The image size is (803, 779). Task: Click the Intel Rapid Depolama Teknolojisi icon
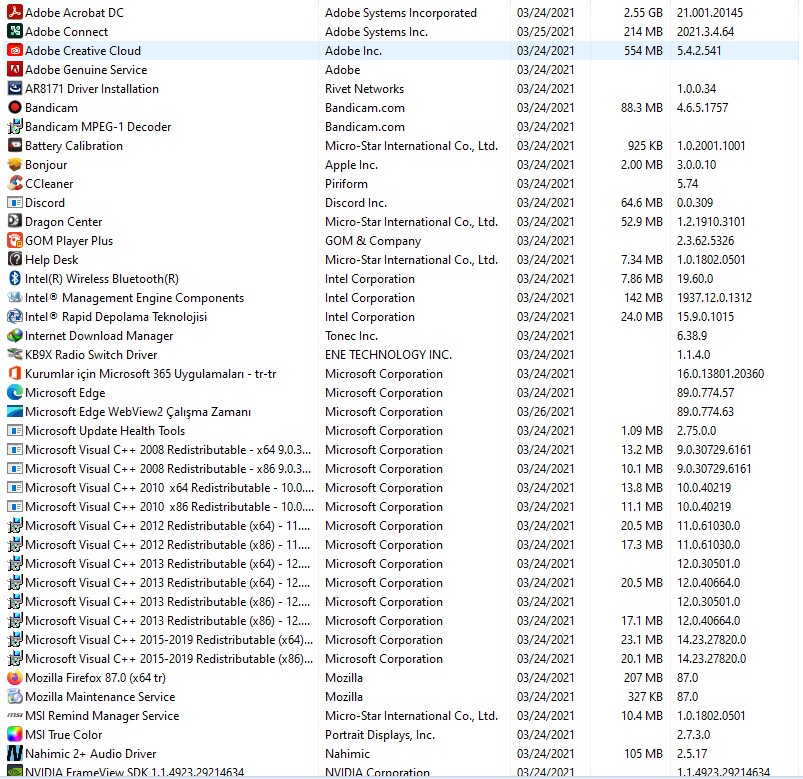click(15, 317)
